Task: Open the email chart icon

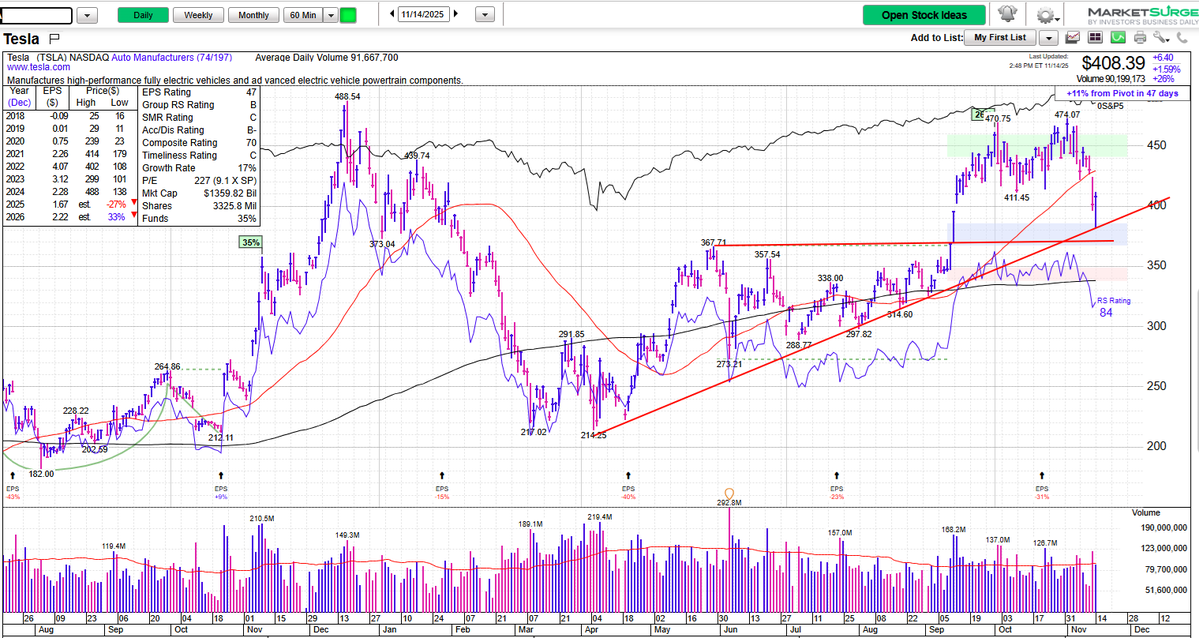Action: pyautogui.click(x=1072, y=37)
